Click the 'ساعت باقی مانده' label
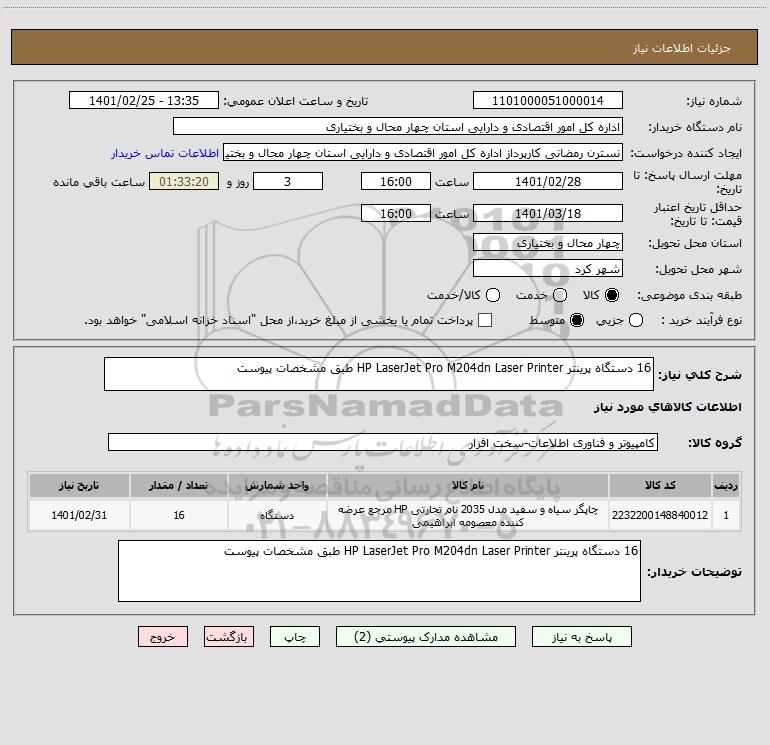 click(x=99, y=182)
